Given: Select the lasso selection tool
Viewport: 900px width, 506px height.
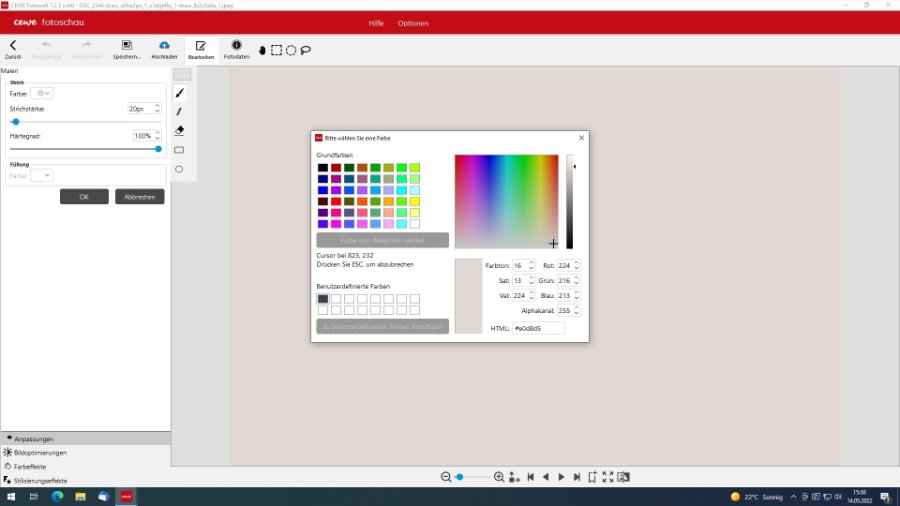Looking at the screenshot, I should point(306,50).
